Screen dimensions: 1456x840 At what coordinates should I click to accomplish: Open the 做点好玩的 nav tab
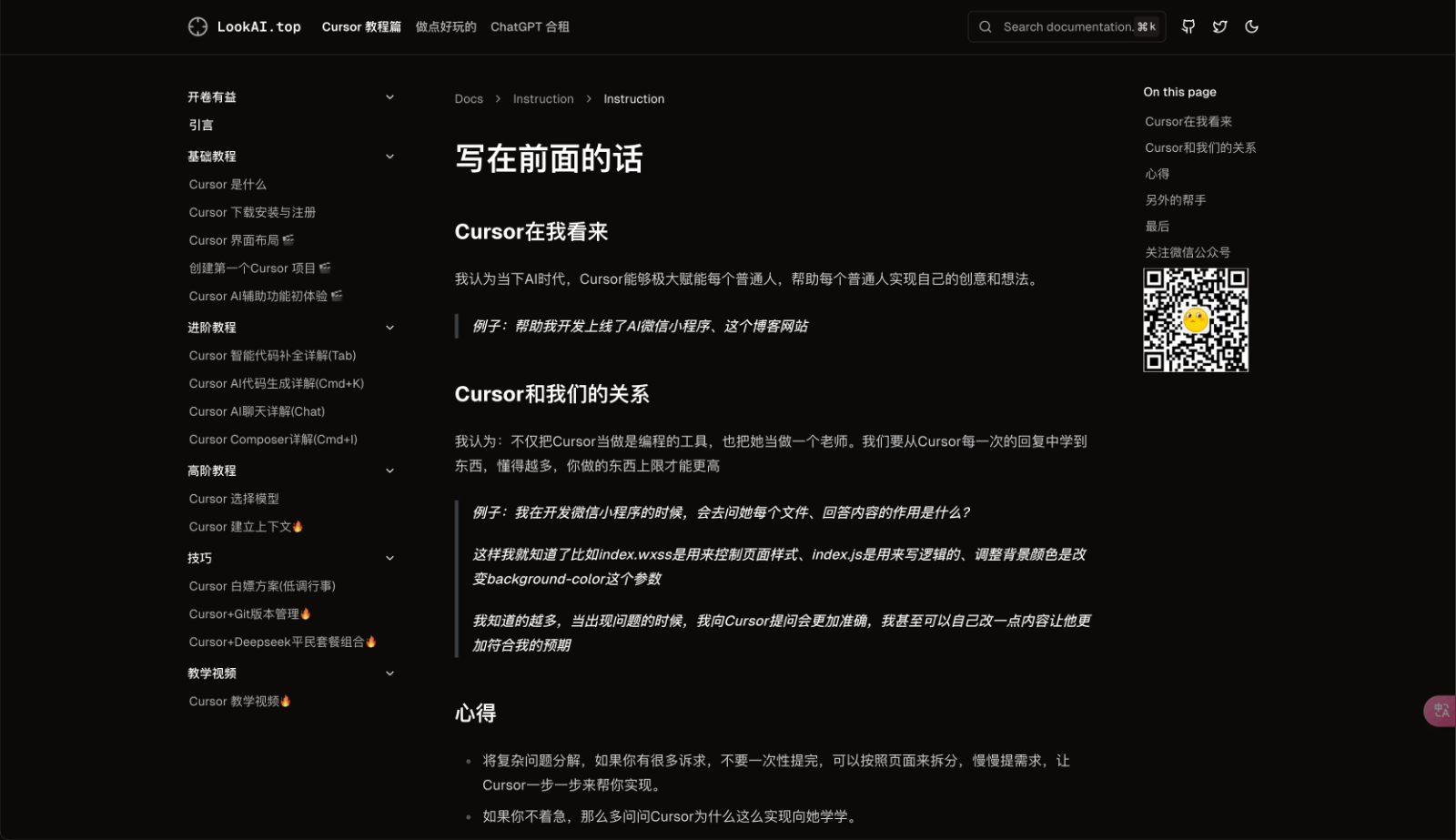coord(446,26)
